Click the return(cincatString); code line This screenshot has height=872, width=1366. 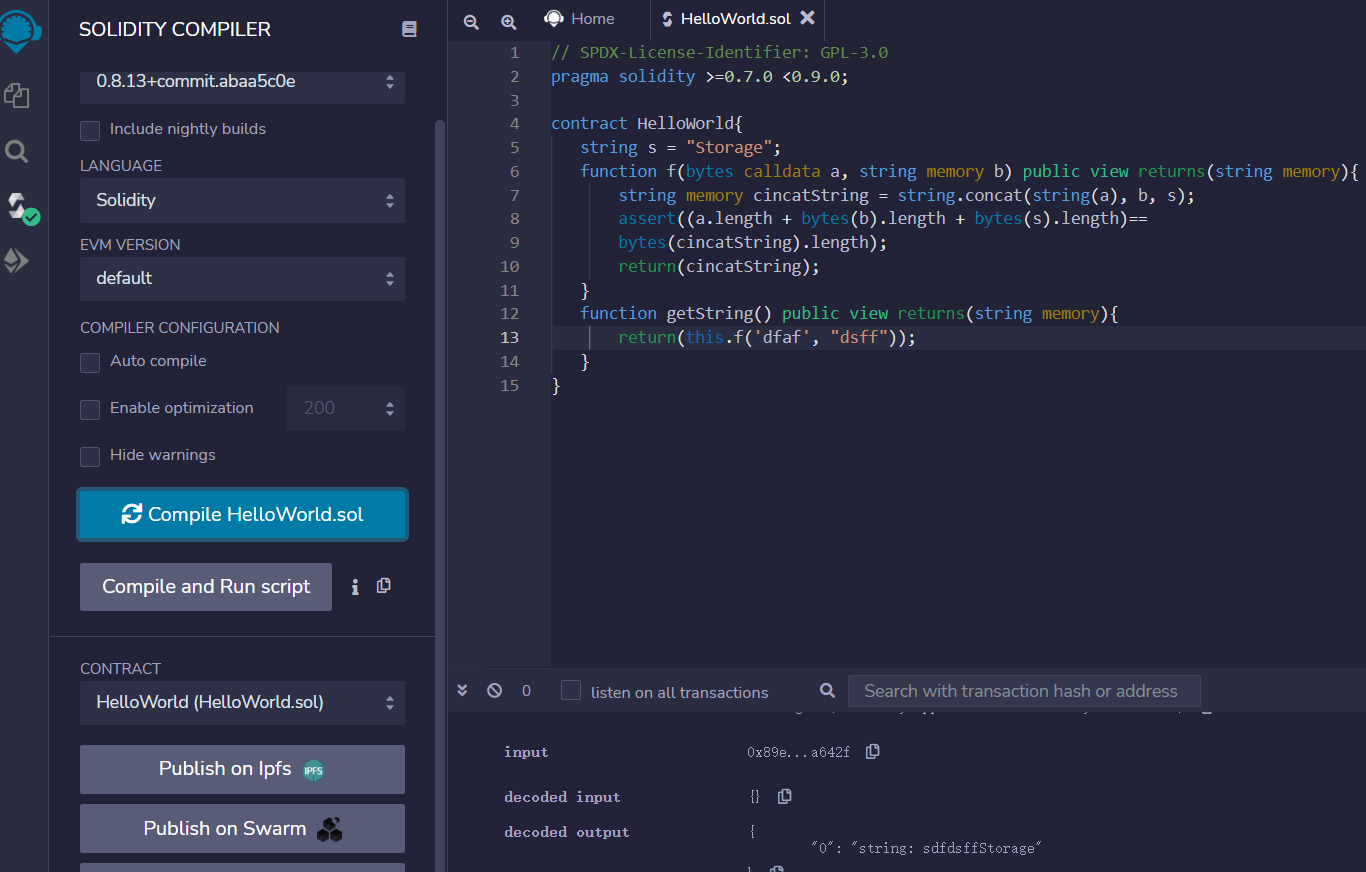coord(719,267)
